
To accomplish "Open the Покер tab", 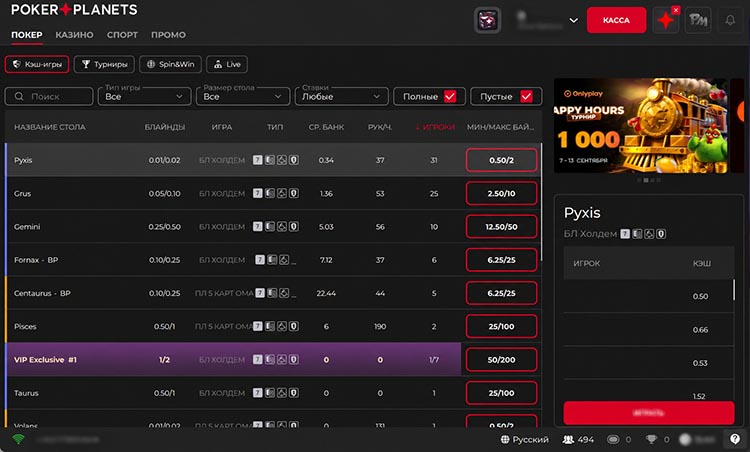I will [x=27, y=35].
